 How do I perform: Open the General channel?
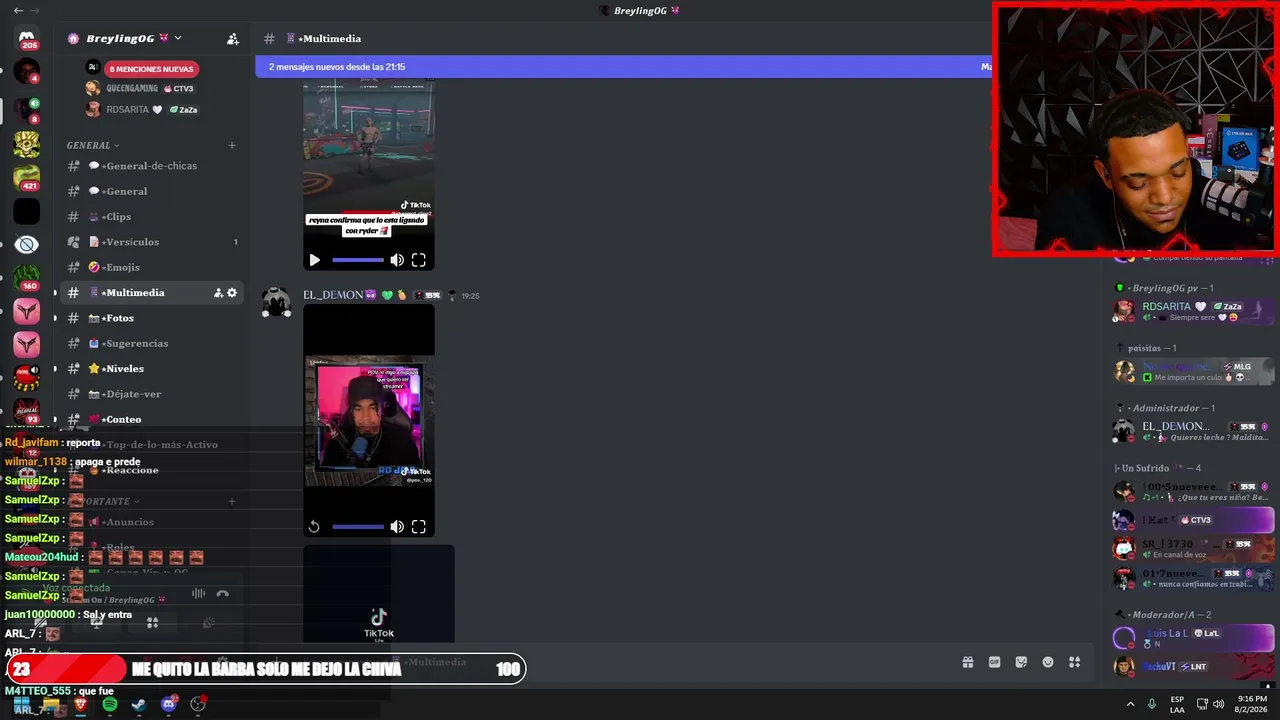click(150, 191)
